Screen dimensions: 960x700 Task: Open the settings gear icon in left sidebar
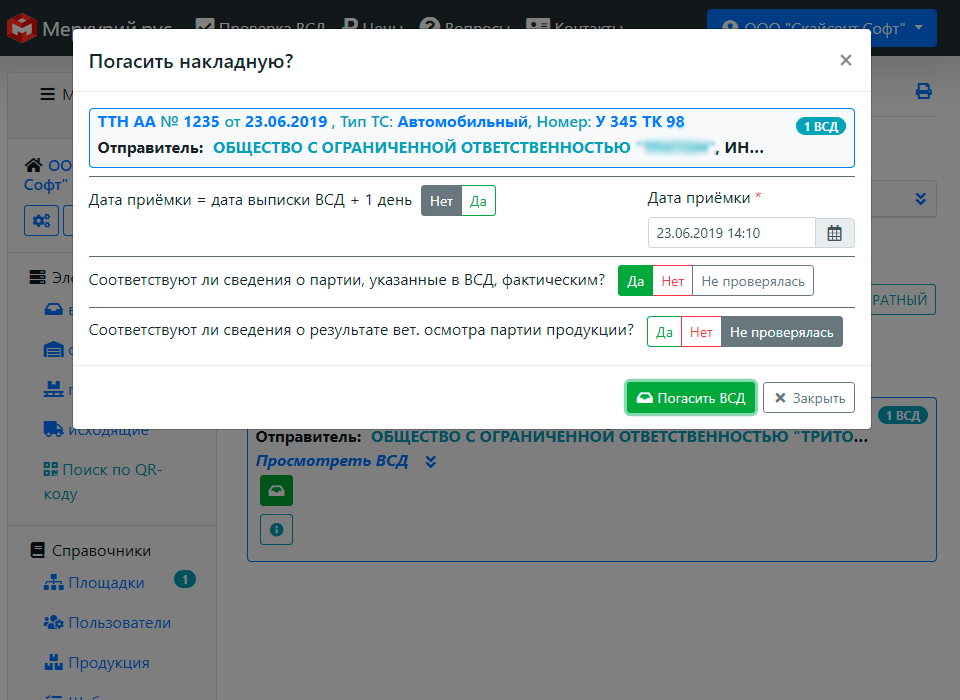(41, 220)
